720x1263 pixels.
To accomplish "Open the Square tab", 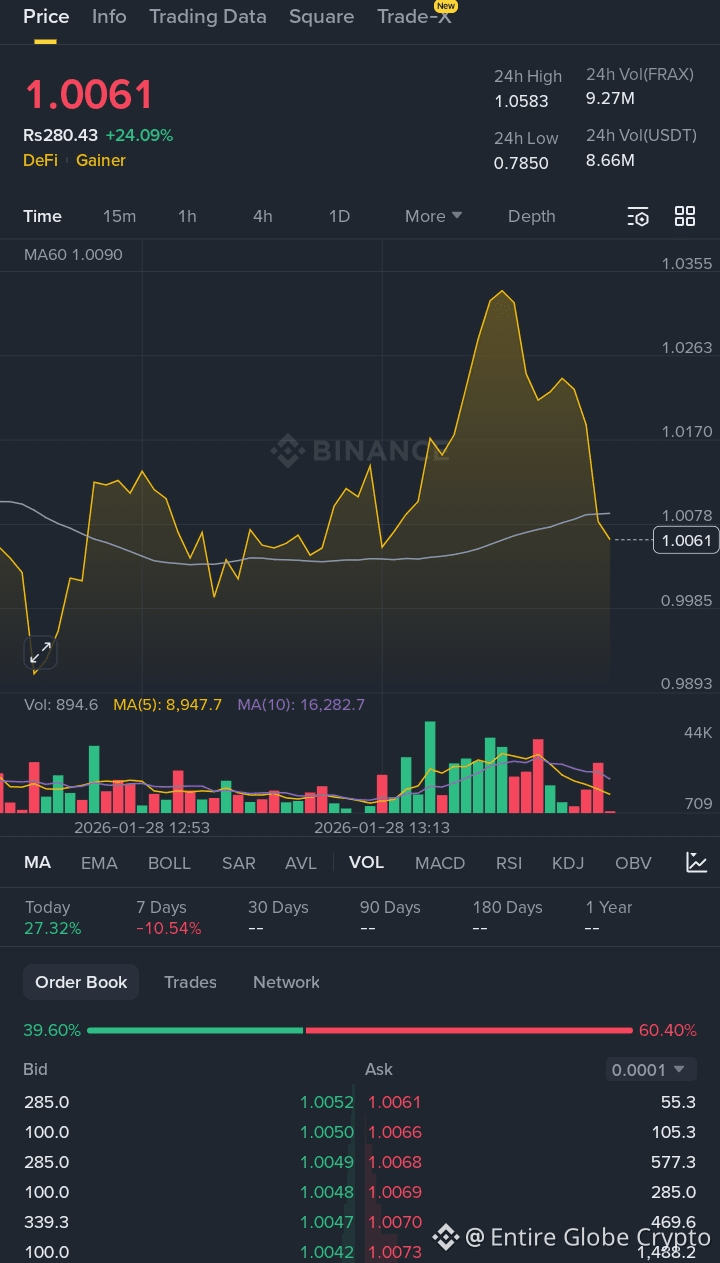I will tap(321, 17).
